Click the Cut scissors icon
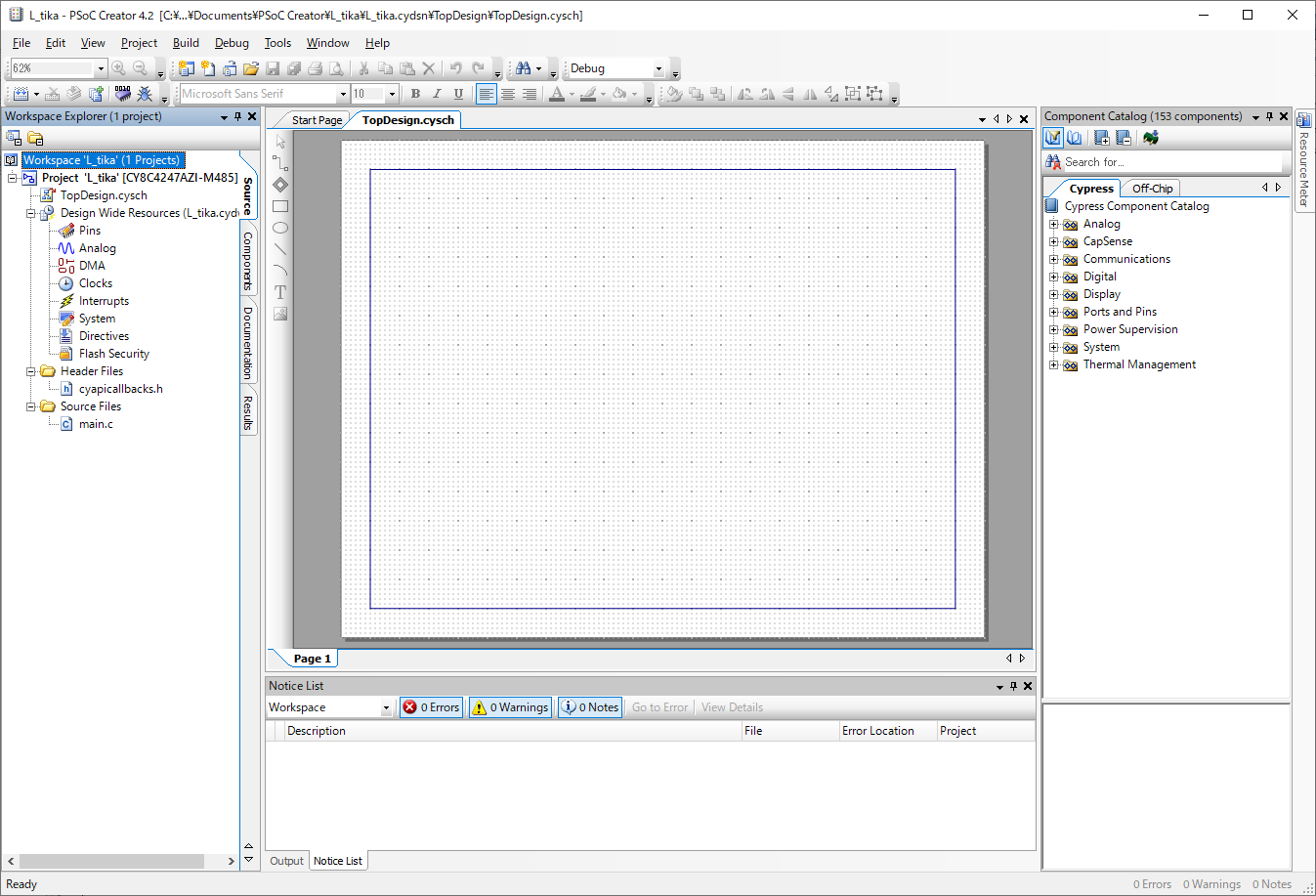Screen dimensions: 1316x896 coord(363,68)
